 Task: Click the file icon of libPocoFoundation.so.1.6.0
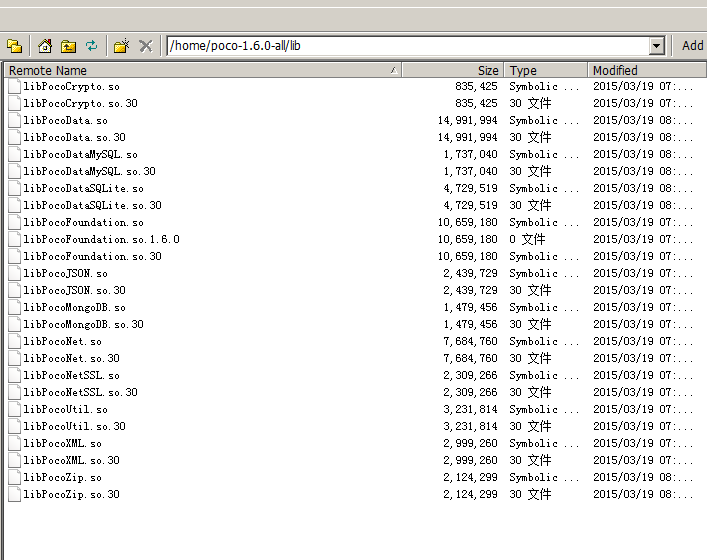(14, 239)
